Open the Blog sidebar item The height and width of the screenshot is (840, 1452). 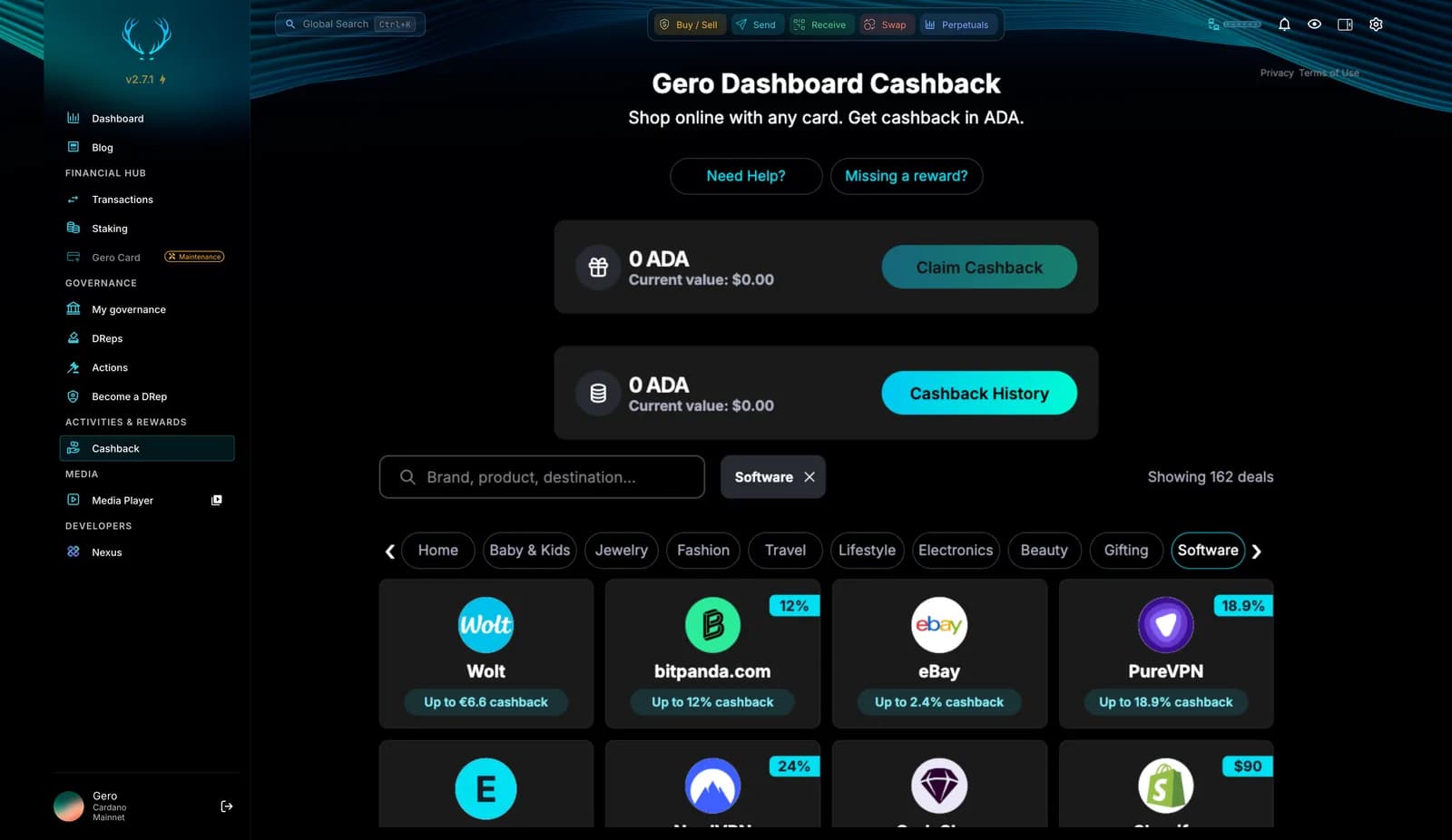tap(146, 148)
